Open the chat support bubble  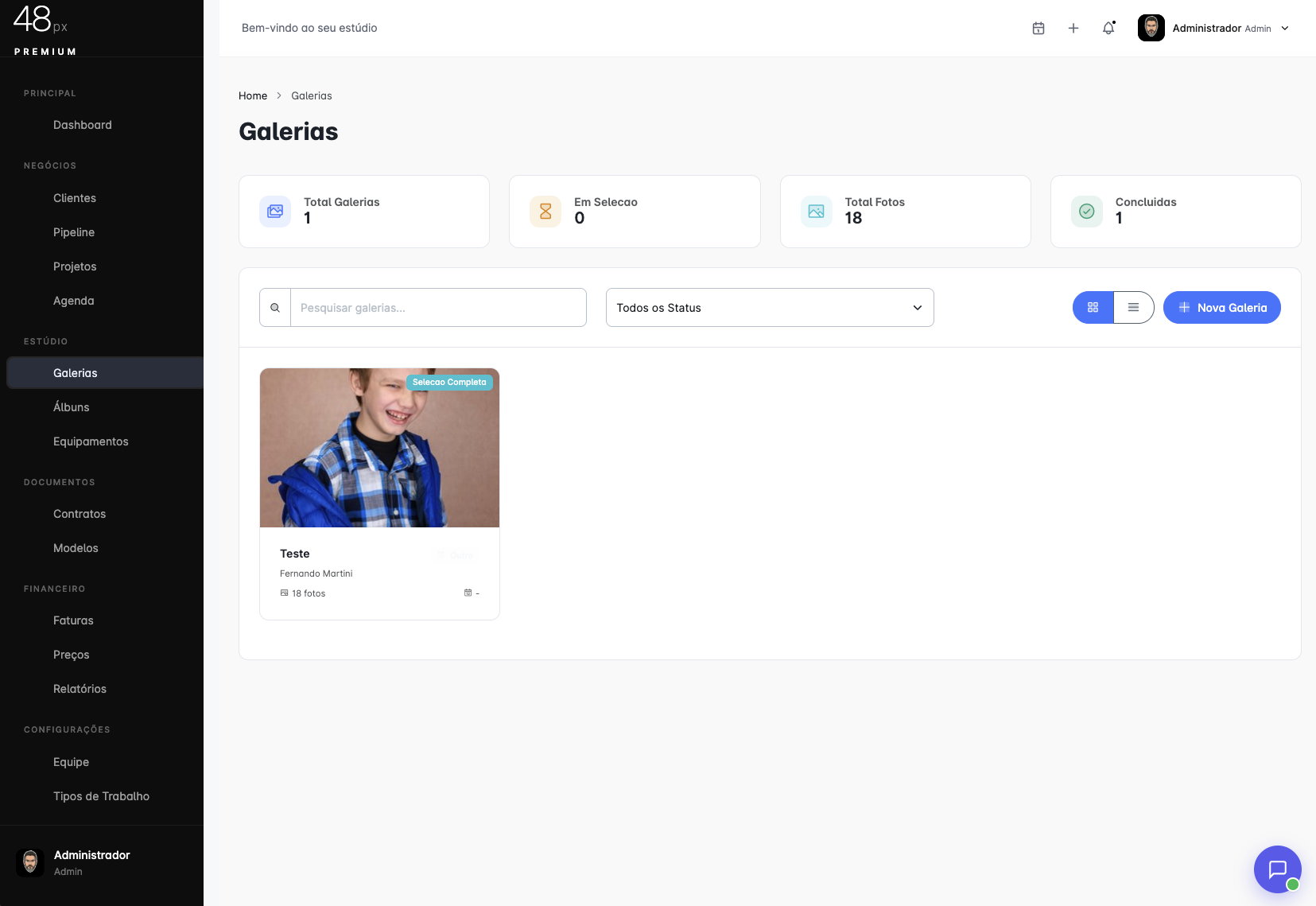(x=1276, y=869)
